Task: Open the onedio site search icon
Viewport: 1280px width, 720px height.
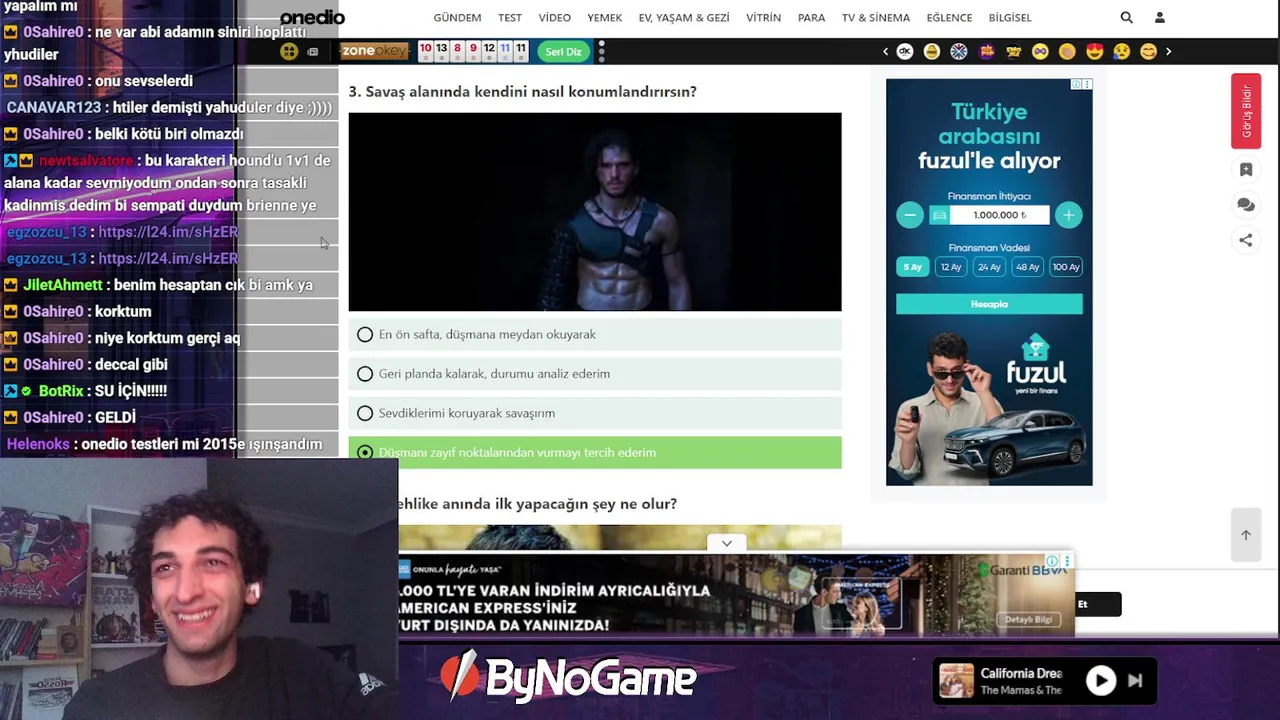Action: (x=1127, y=17)
